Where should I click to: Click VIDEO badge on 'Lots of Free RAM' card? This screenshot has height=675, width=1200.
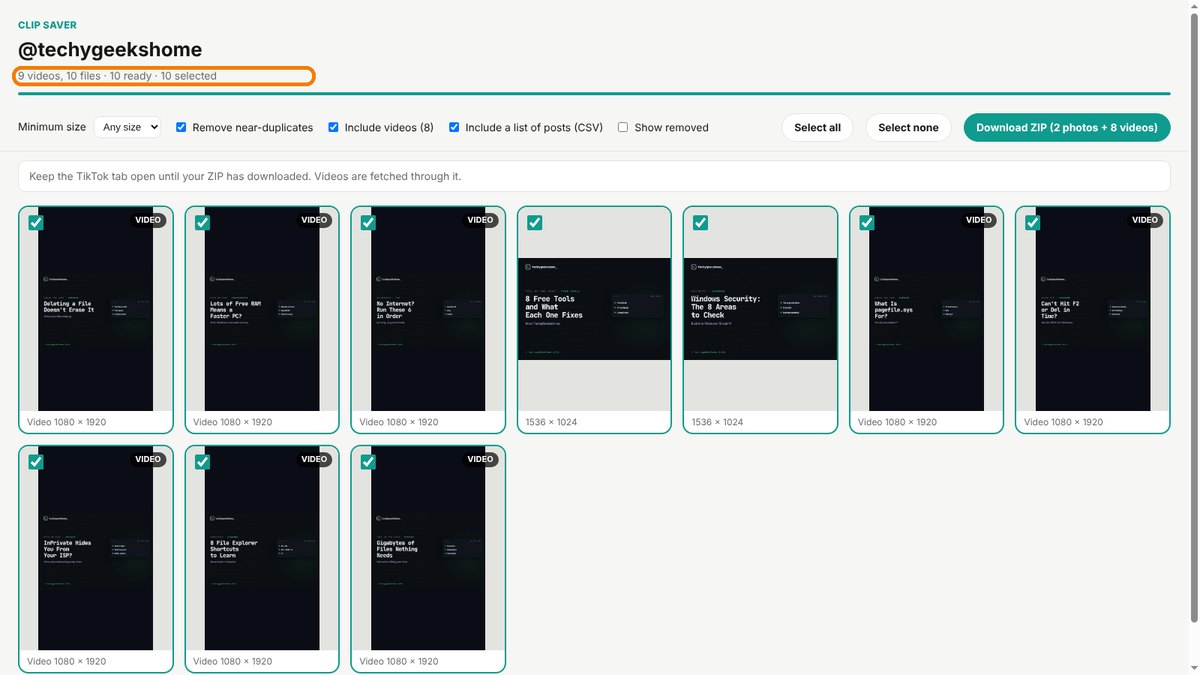(x=314, y=220)
